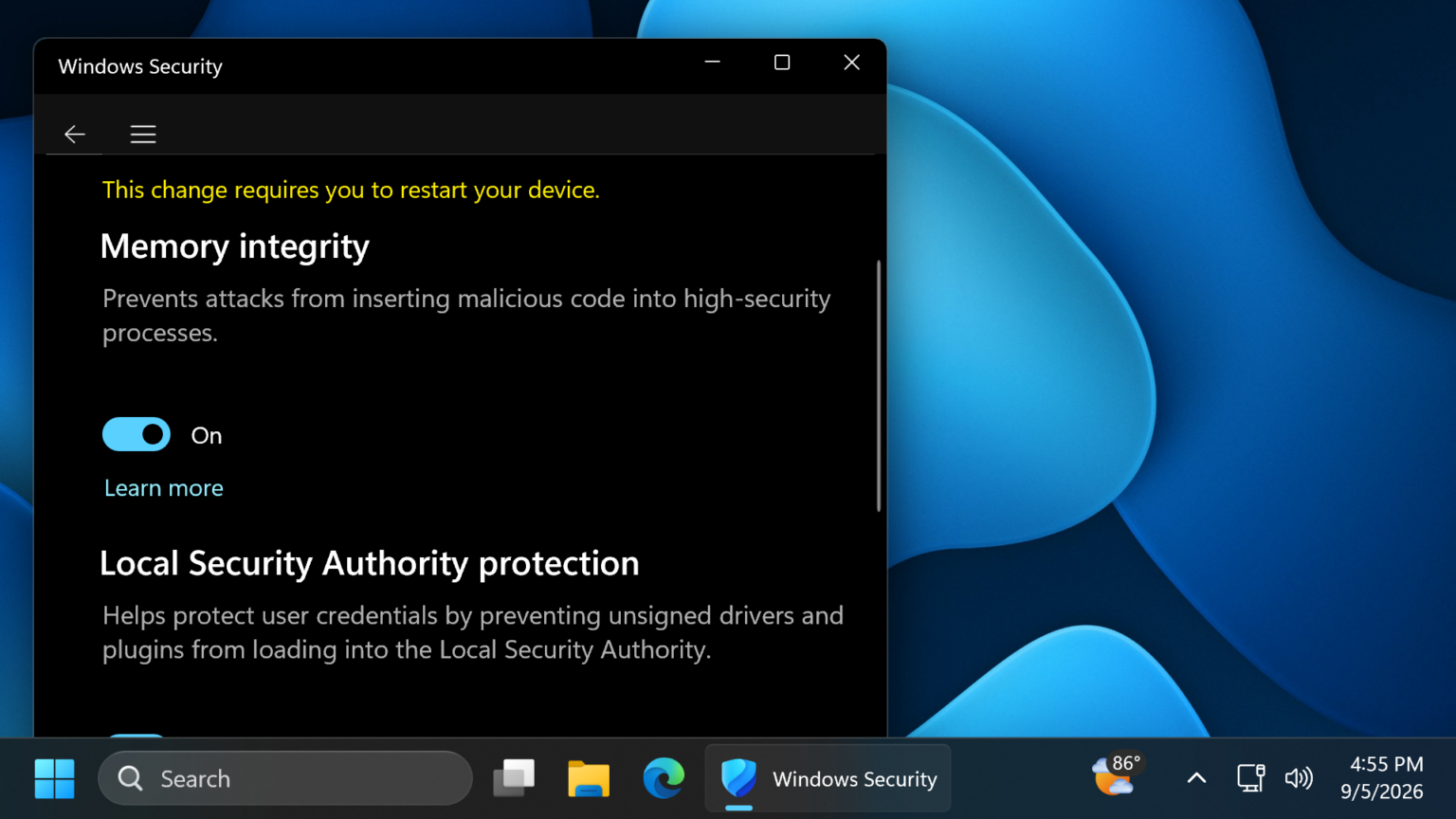1456x819 pixels.
Task: Turn off the Memory integrity toggle
Action: [136, 435]
